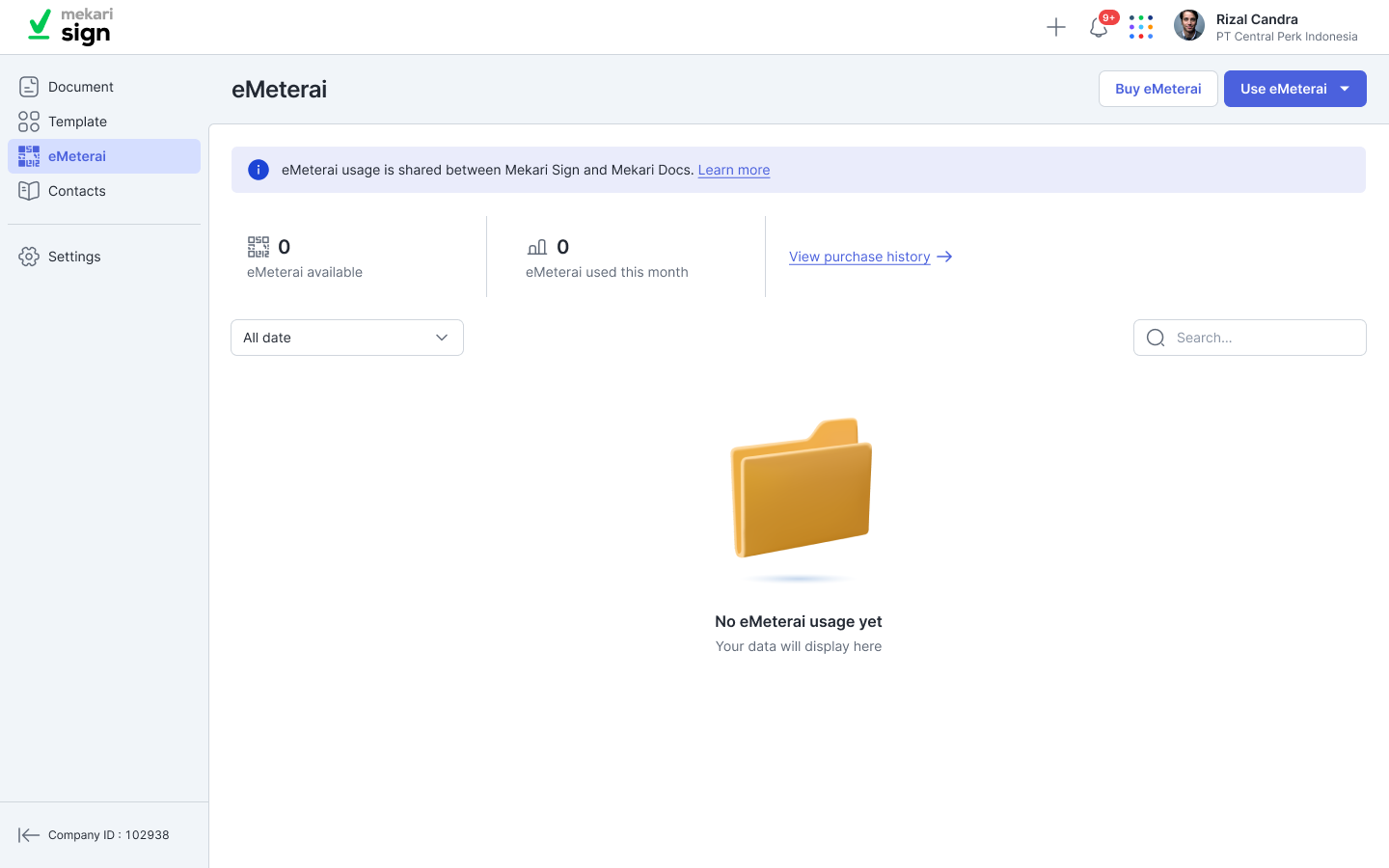Click the eMeterai available QR icon
Viewport: 1389px width, 868px height.
[x=259, y=247]
